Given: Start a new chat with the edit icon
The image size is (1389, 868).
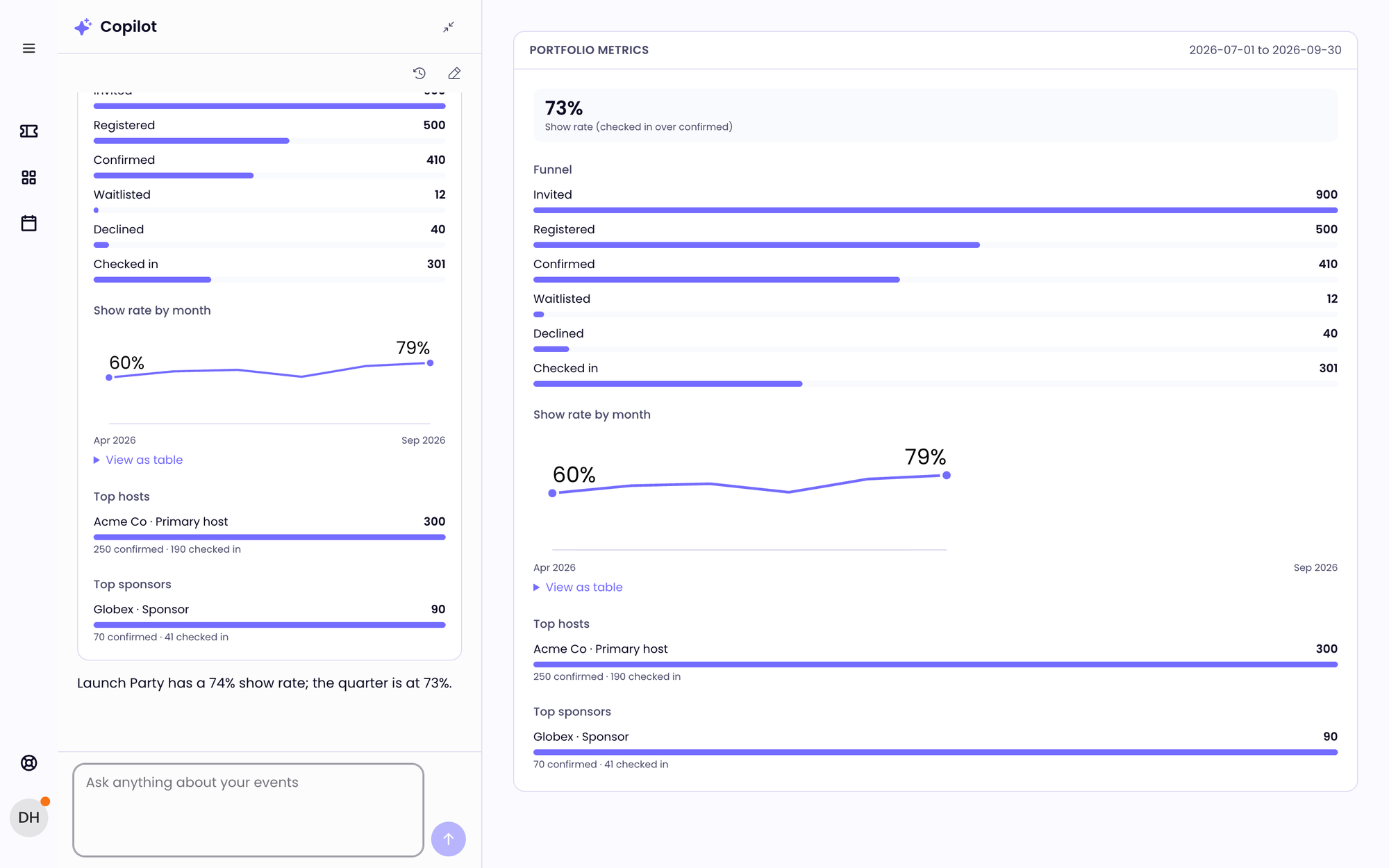Looking at the screenshot, I should click(x=454, y=73).
